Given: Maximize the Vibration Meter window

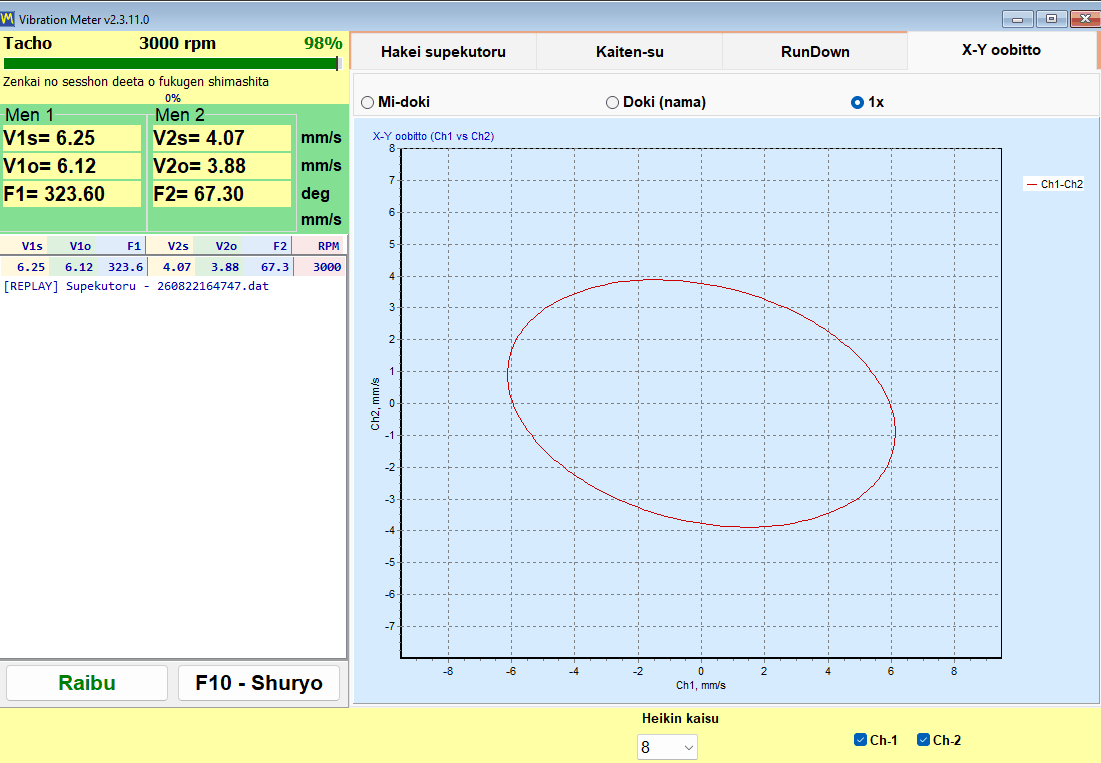Looking at the screenshot, I should pos(1051,19).
